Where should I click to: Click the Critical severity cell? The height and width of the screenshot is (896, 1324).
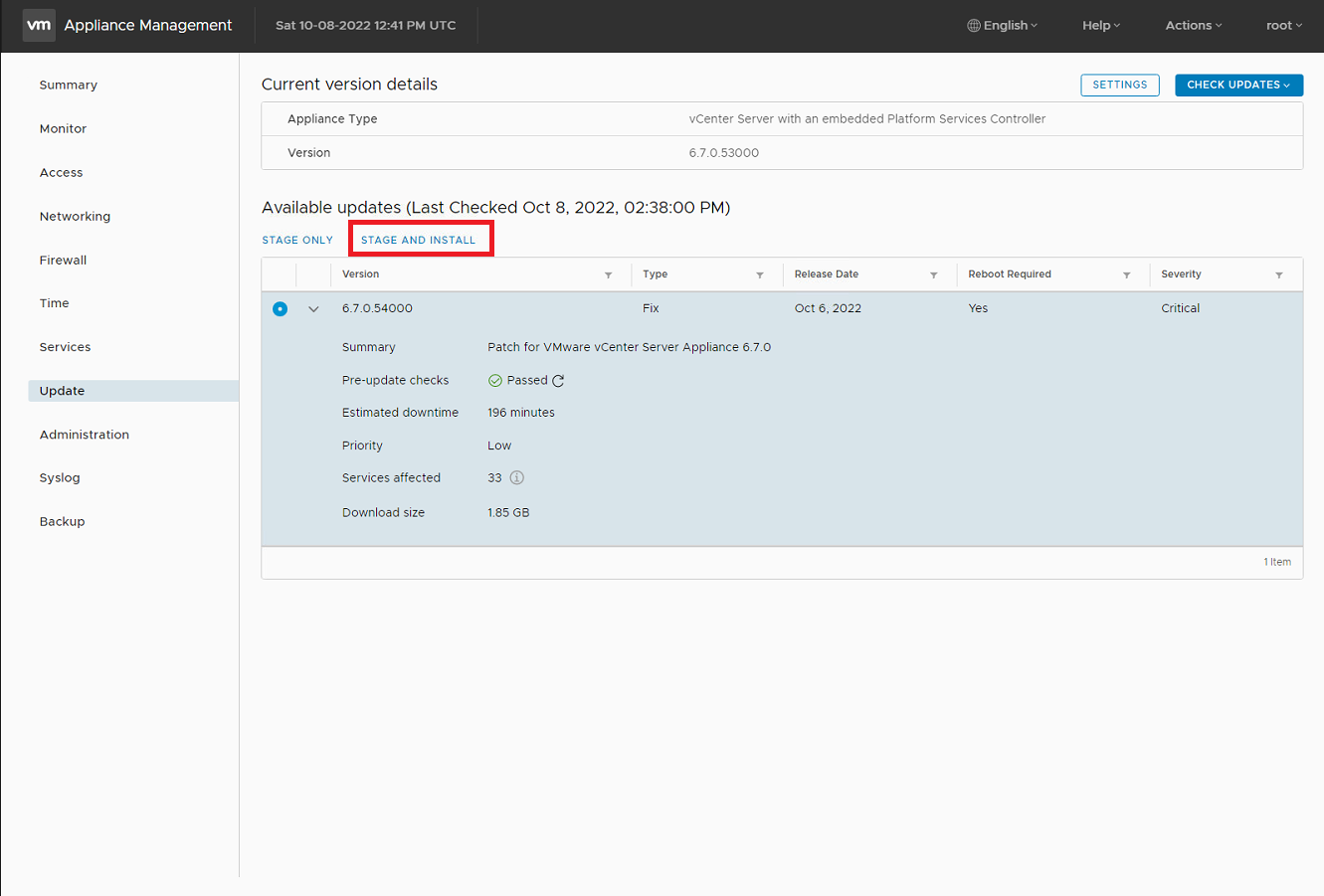pyautogui.click(x=1181, y=308)
